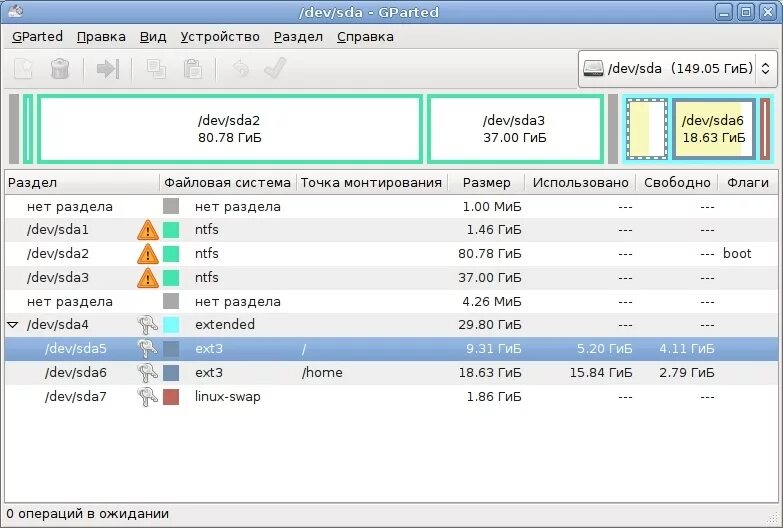Click the 5.20 ГиБ used value
Screen dimensions: 783x528
coord(605,349)
